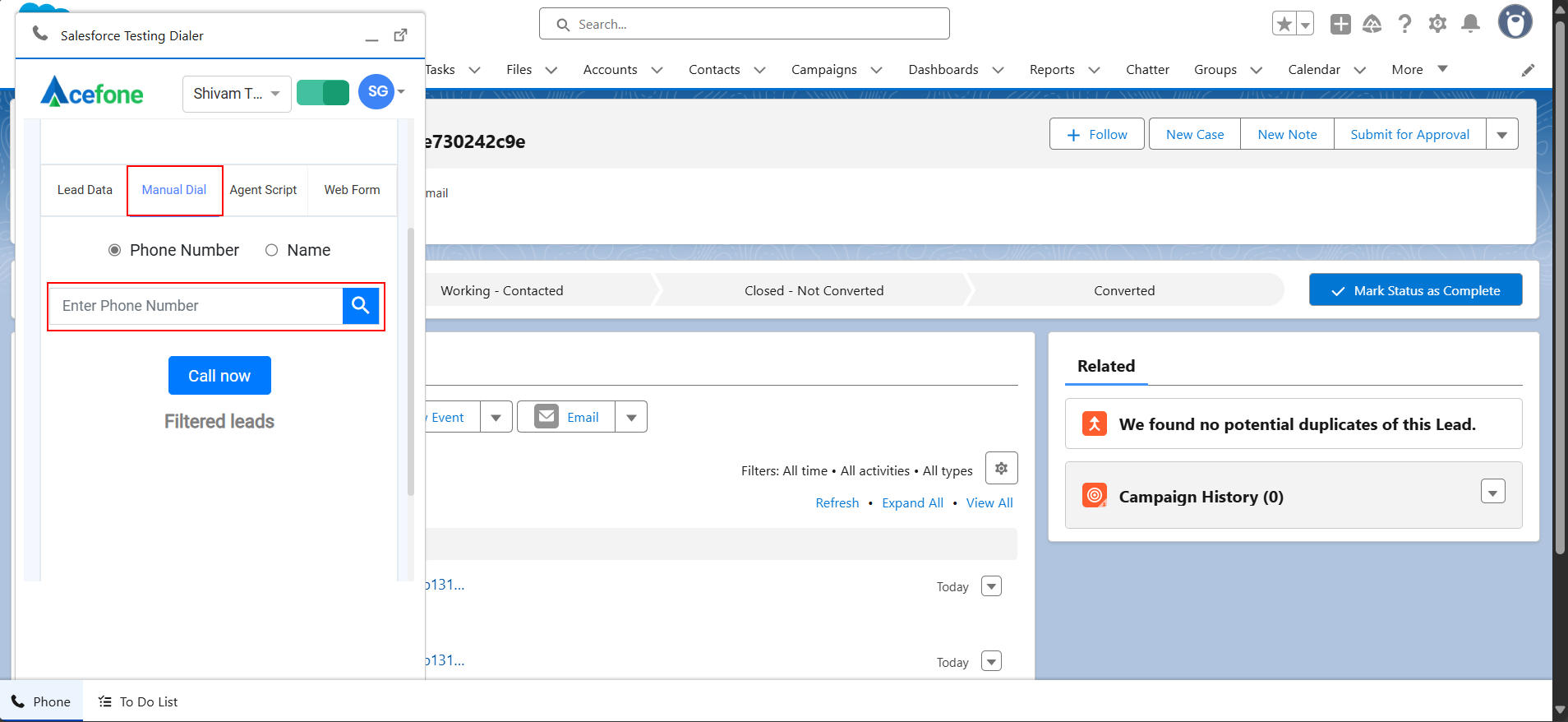Click the dialer panel vertical scrollbar
1568x722 pixels.
coord(411,362)
